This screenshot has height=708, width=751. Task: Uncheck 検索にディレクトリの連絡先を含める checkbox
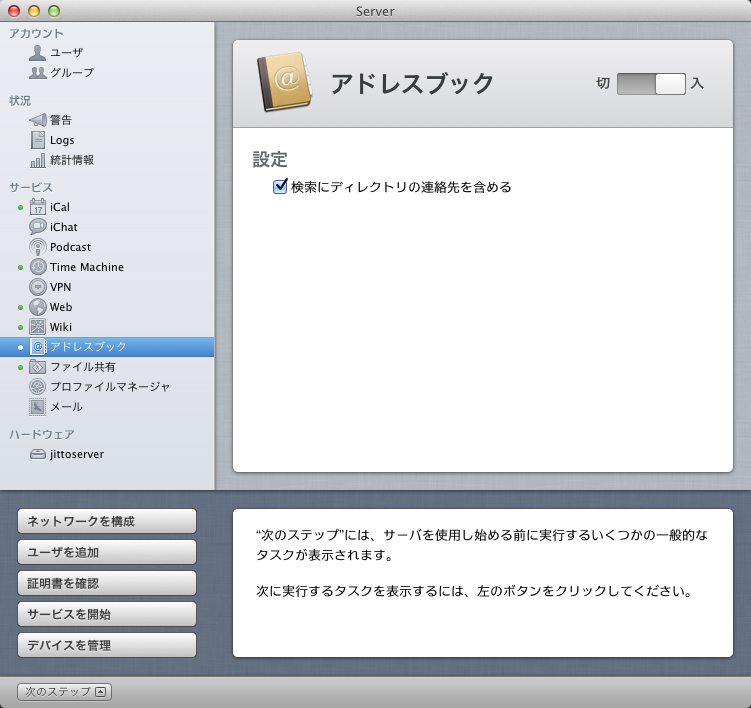coord(280,186)
